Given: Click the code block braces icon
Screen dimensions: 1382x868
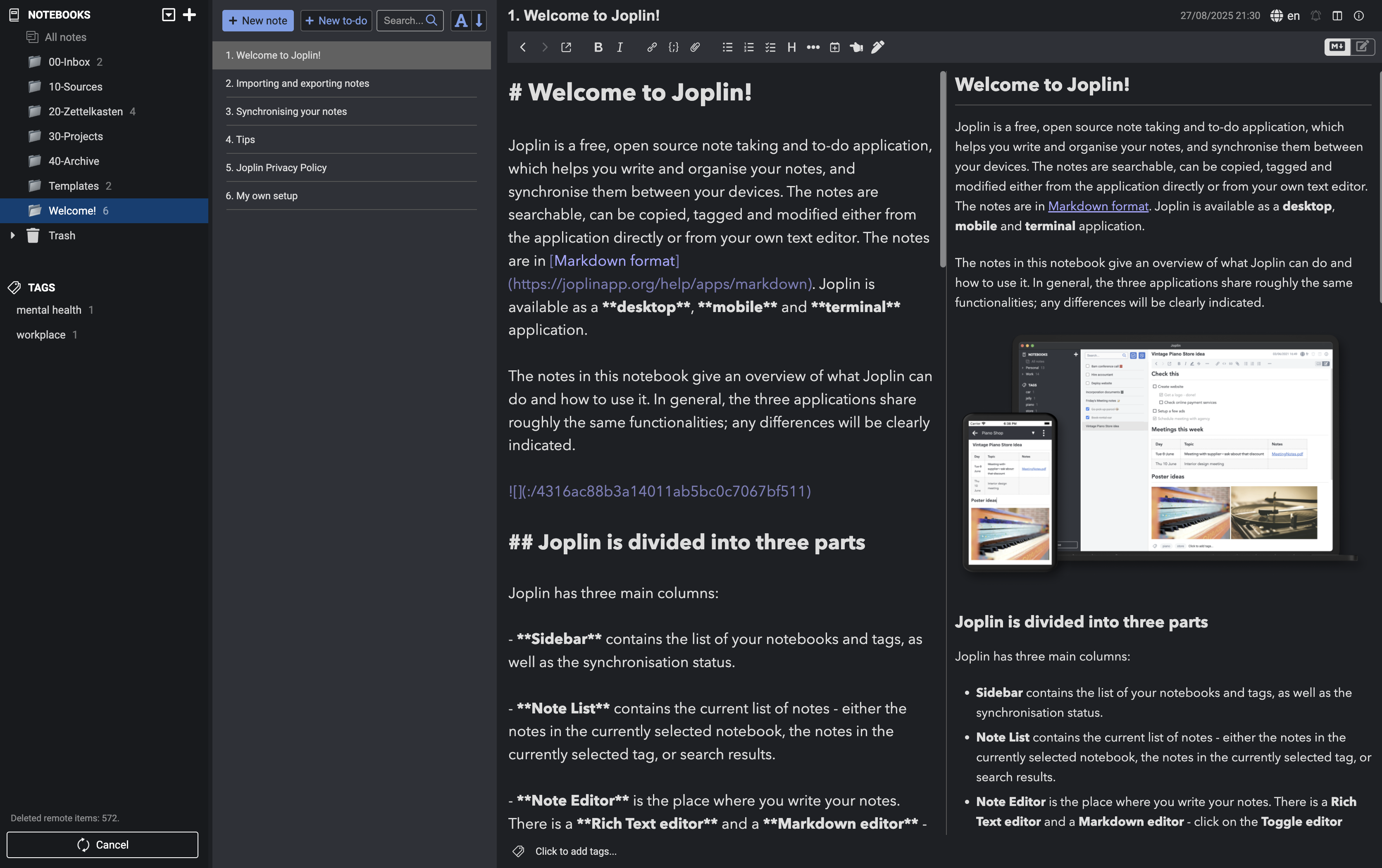Looking at the screenshot, I should pyautogui.click(x=673, y=47).
